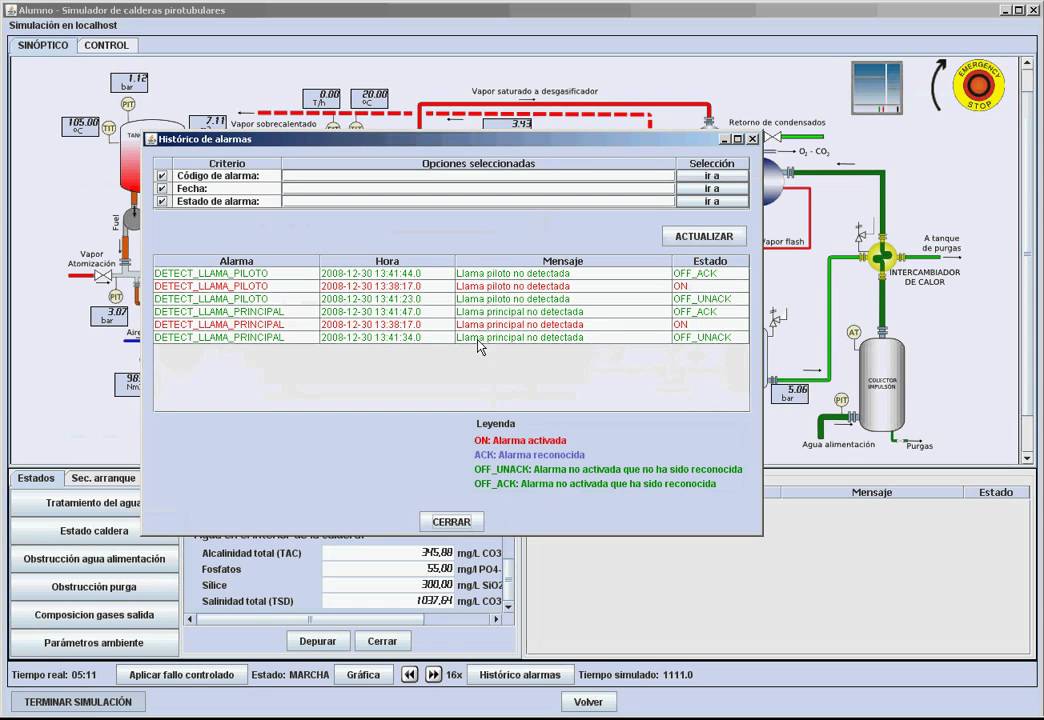Click the Fecha selected-options field
This screenshot has height=720, width=1044.
click(x=479, y=188)
